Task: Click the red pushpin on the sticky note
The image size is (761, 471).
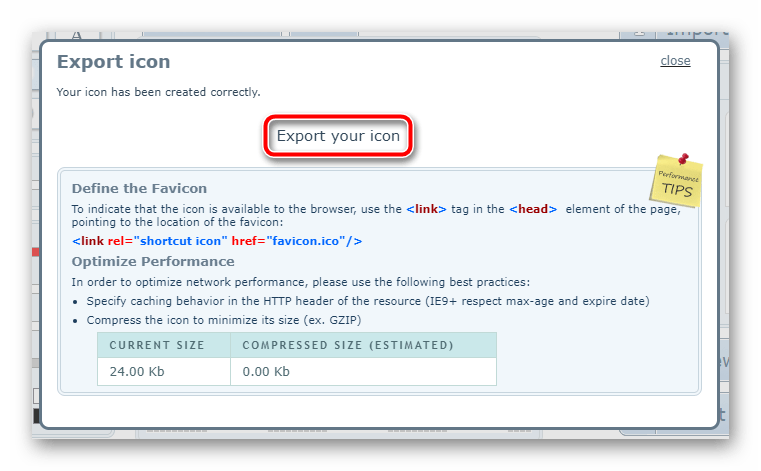Action: click(684, 158)
